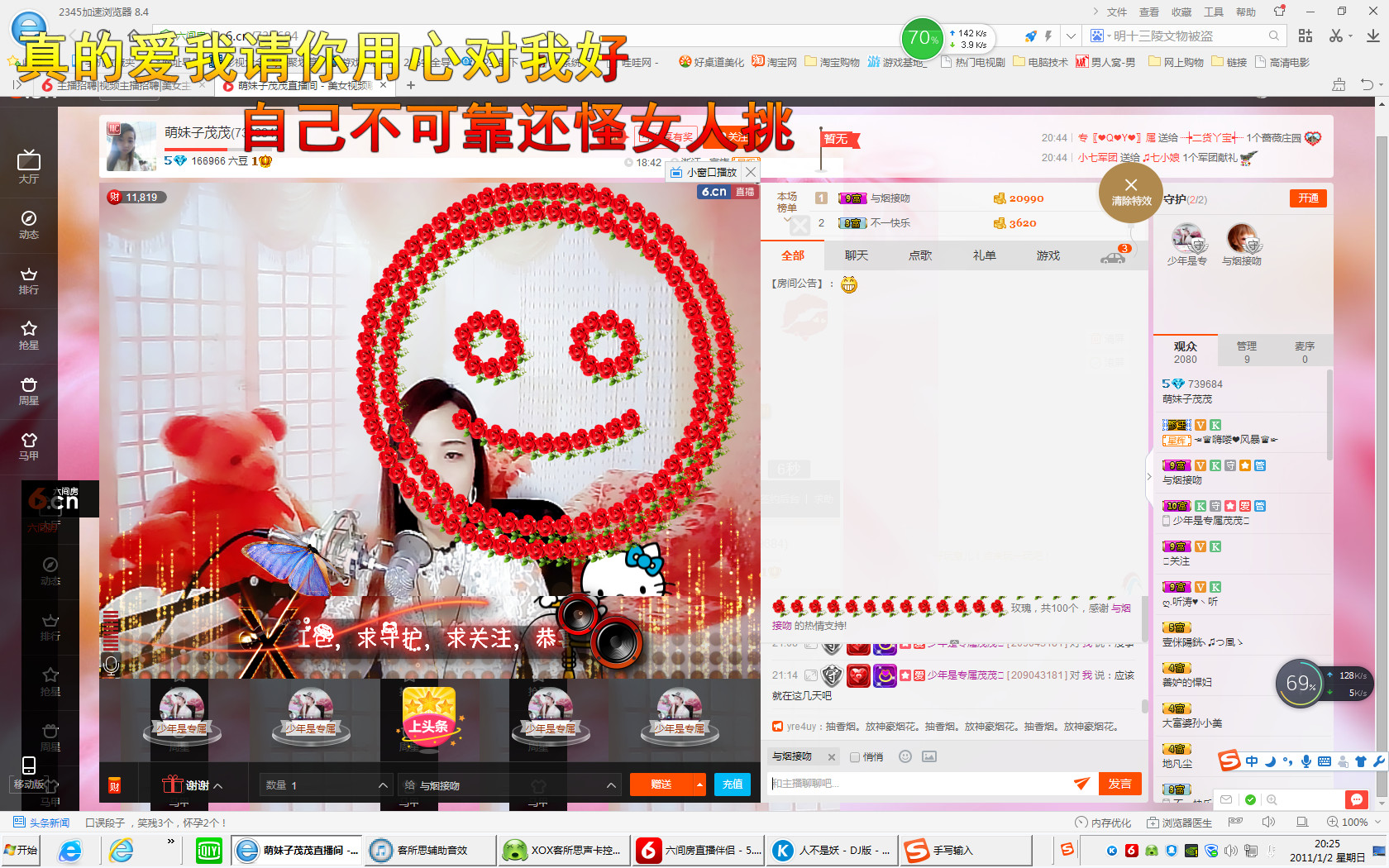
Task: Open the 周星 weekly star icon
Action: [29, 390]
